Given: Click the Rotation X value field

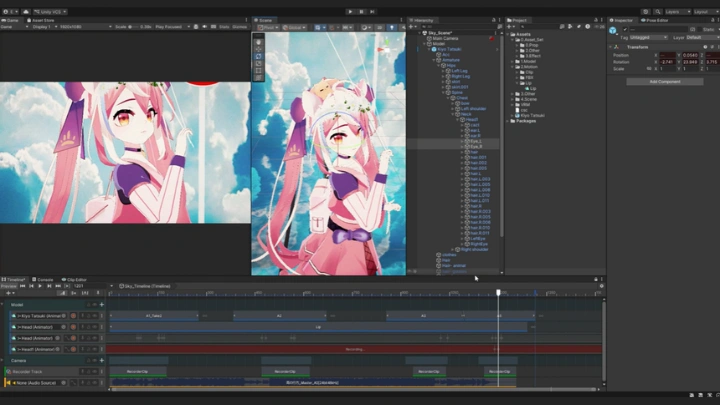Looking at the screenshot, I should pos(668,62).
